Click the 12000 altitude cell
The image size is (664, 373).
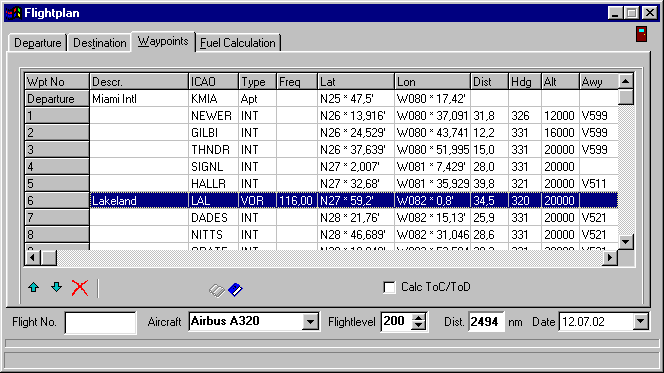pos(560,116)
